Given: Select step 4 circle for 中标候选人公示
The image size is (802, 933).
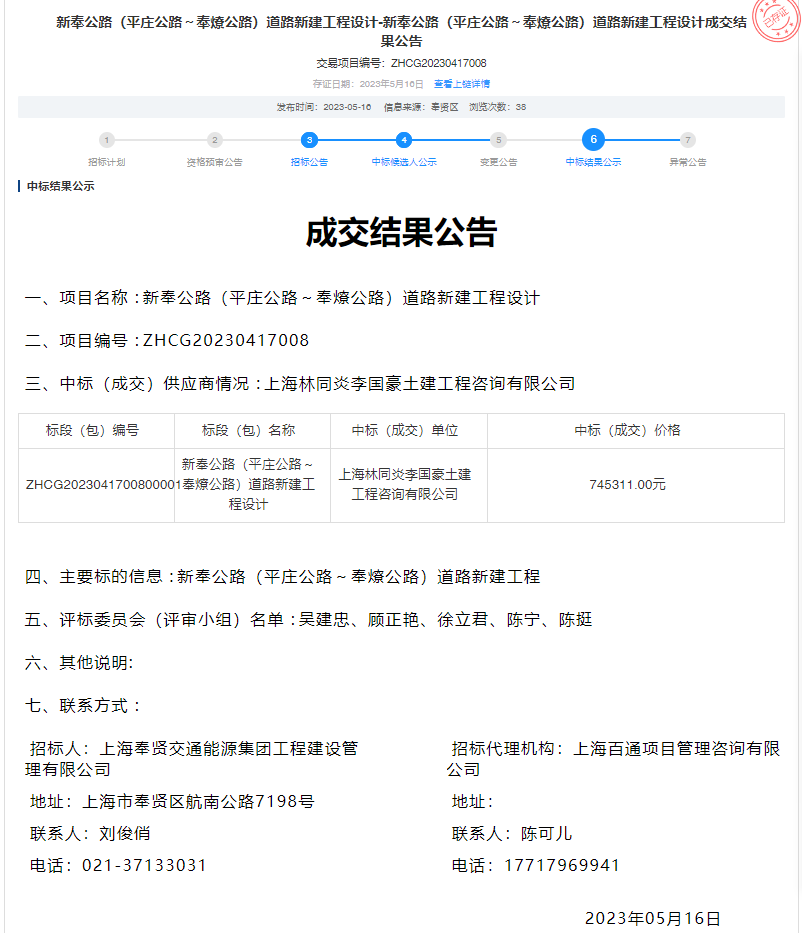Looking at the screenshot, I should coord(404,140).
